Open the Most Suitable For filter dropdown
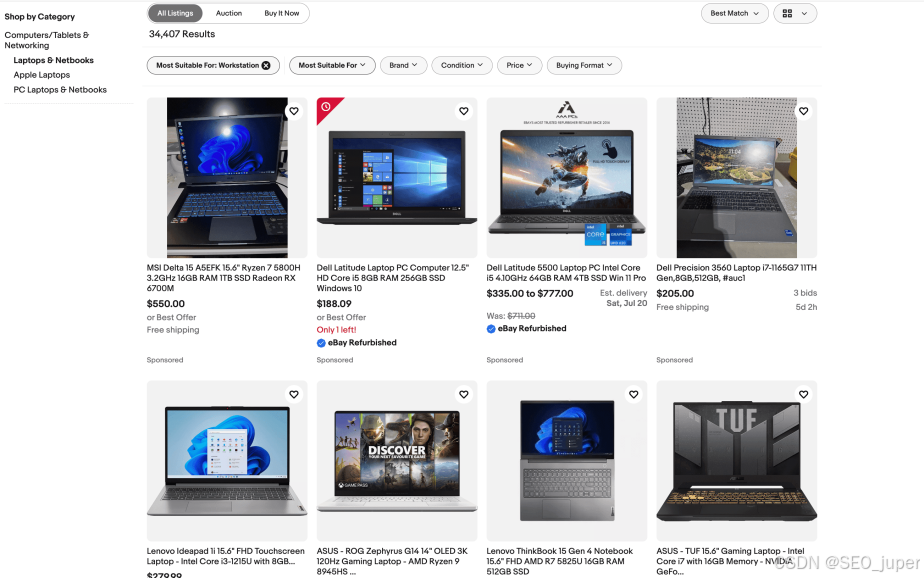The width and height of the screenshot is (924, 578). [x=332, y=65]
